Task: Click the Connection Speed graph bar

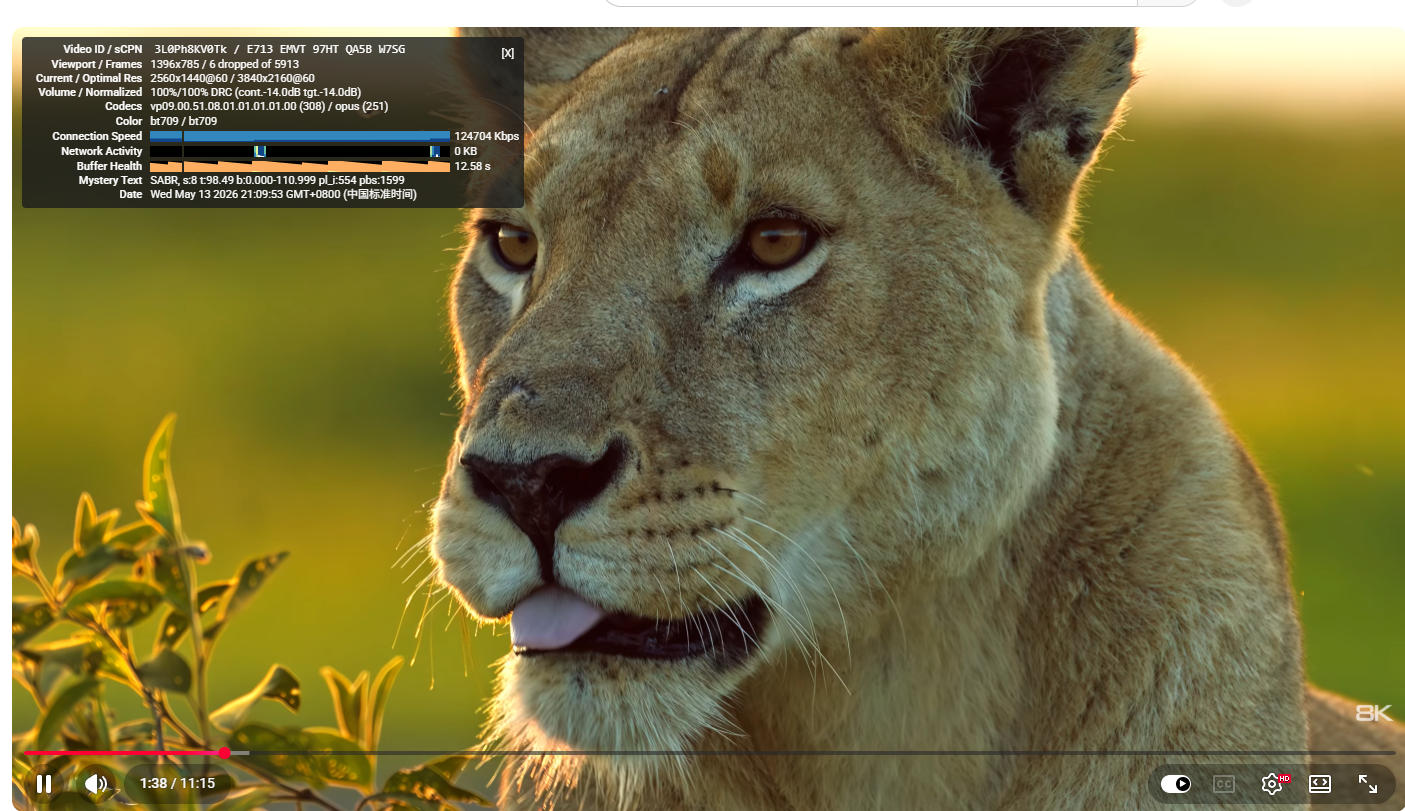Action: click(300, 136)
